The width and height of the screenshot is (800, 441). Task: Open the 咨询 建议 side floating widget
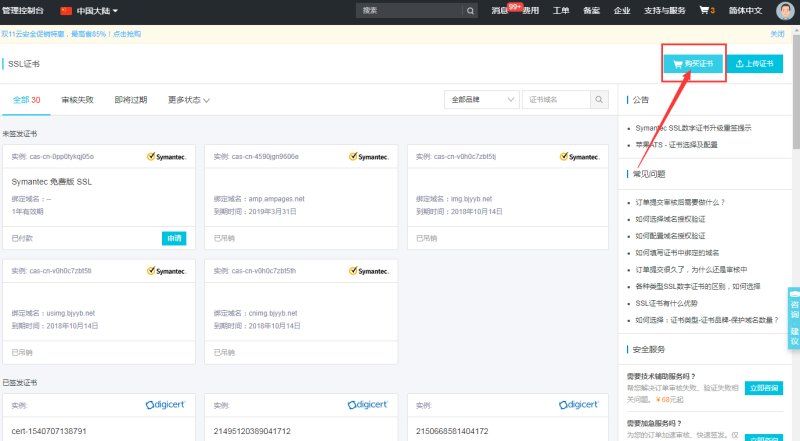[794, 319]
